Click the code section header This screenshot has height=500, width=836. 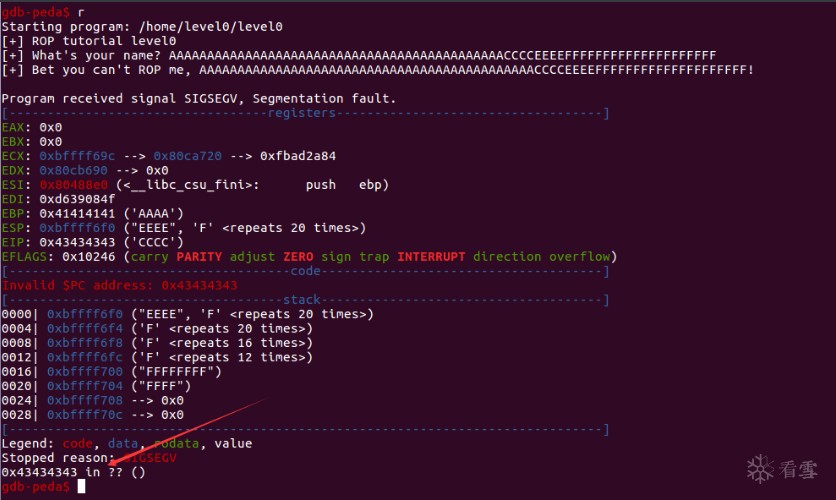coord(302,271)
